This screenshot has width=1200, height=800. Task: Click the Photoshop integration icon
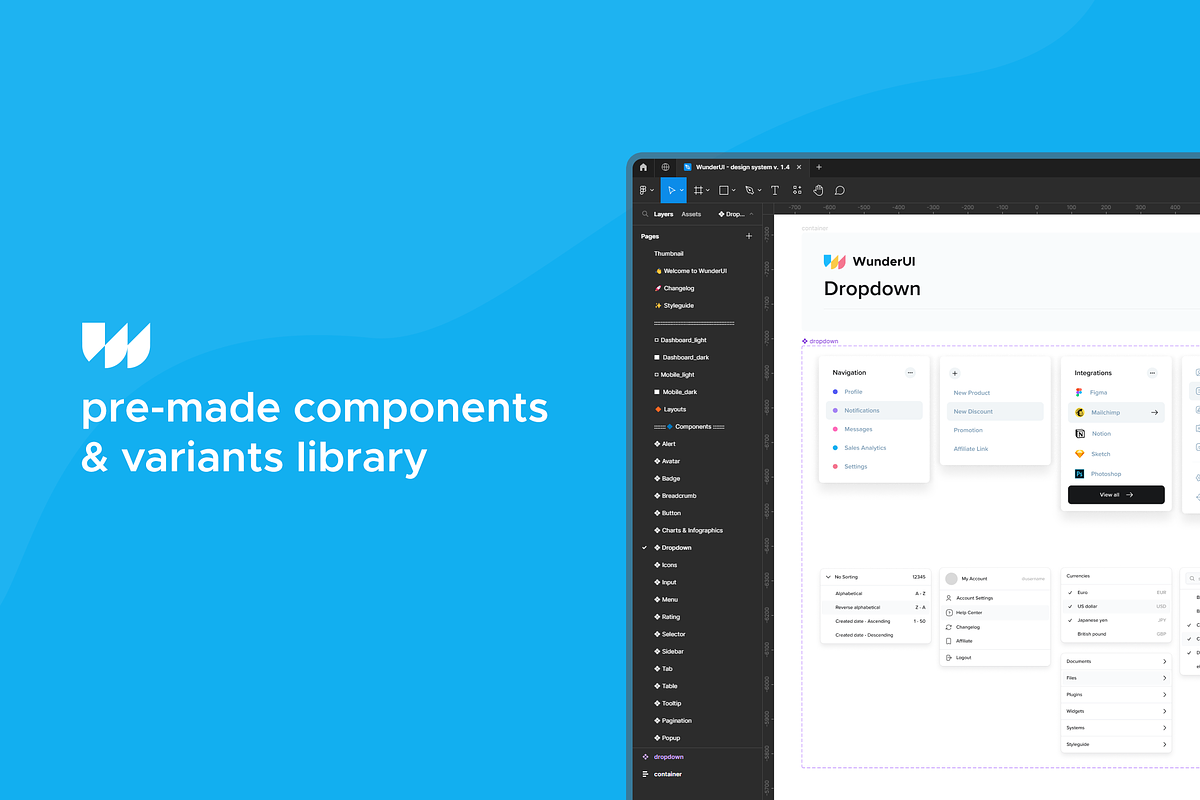1080,474
